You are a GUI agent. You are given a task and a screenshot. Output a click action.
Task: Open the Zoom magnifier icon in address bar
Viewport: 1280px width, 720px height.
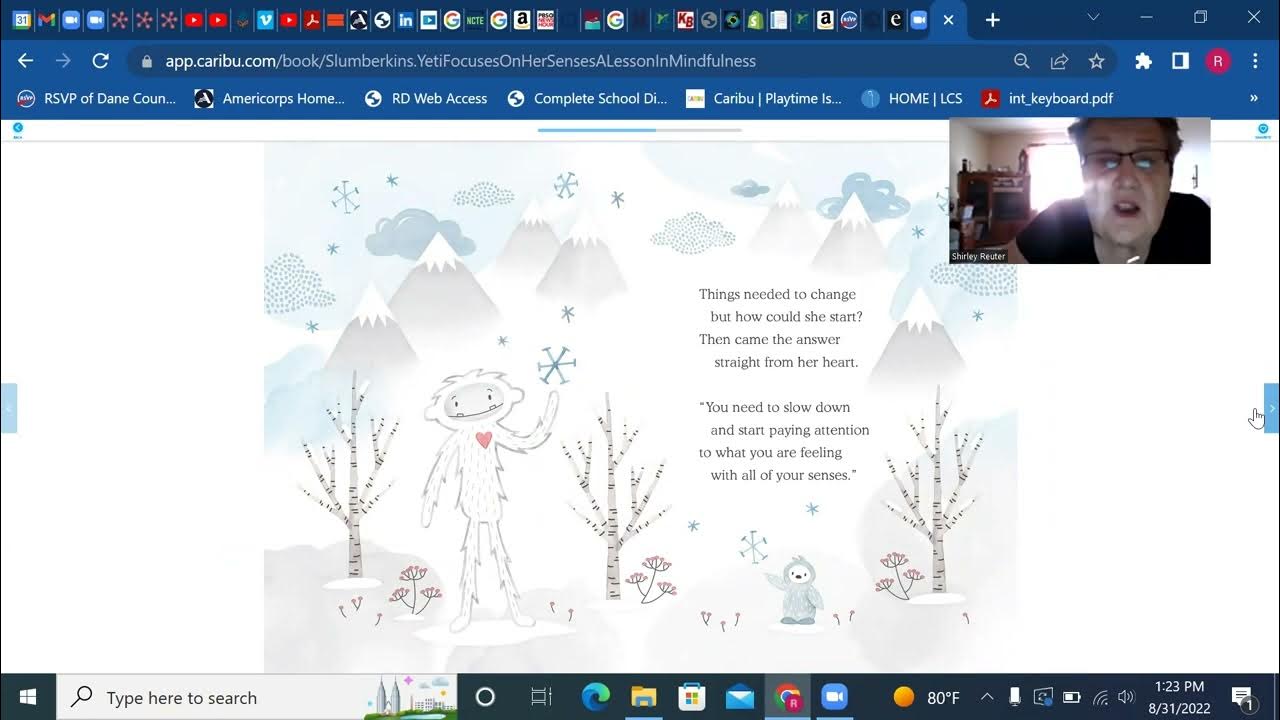[1021, 61]
